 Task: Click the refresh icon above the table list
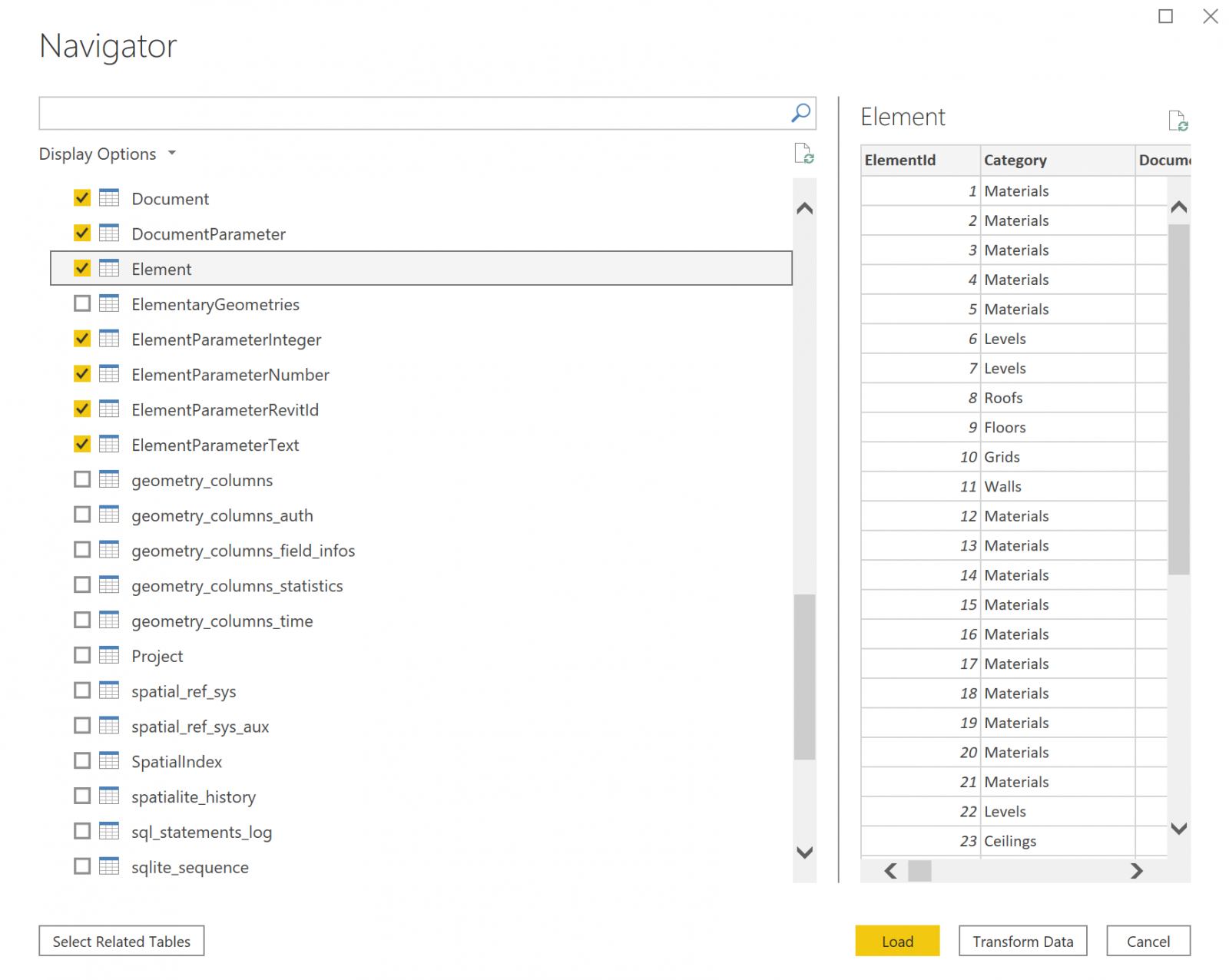[803, 154]
